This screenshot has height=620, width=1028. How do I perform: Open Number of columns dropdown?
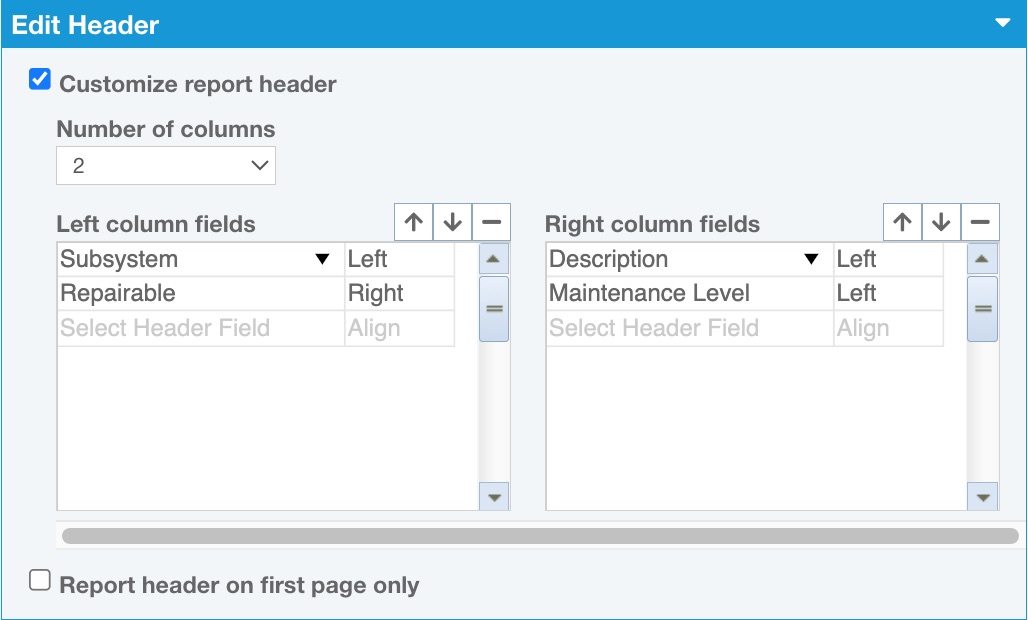(166, 166)
